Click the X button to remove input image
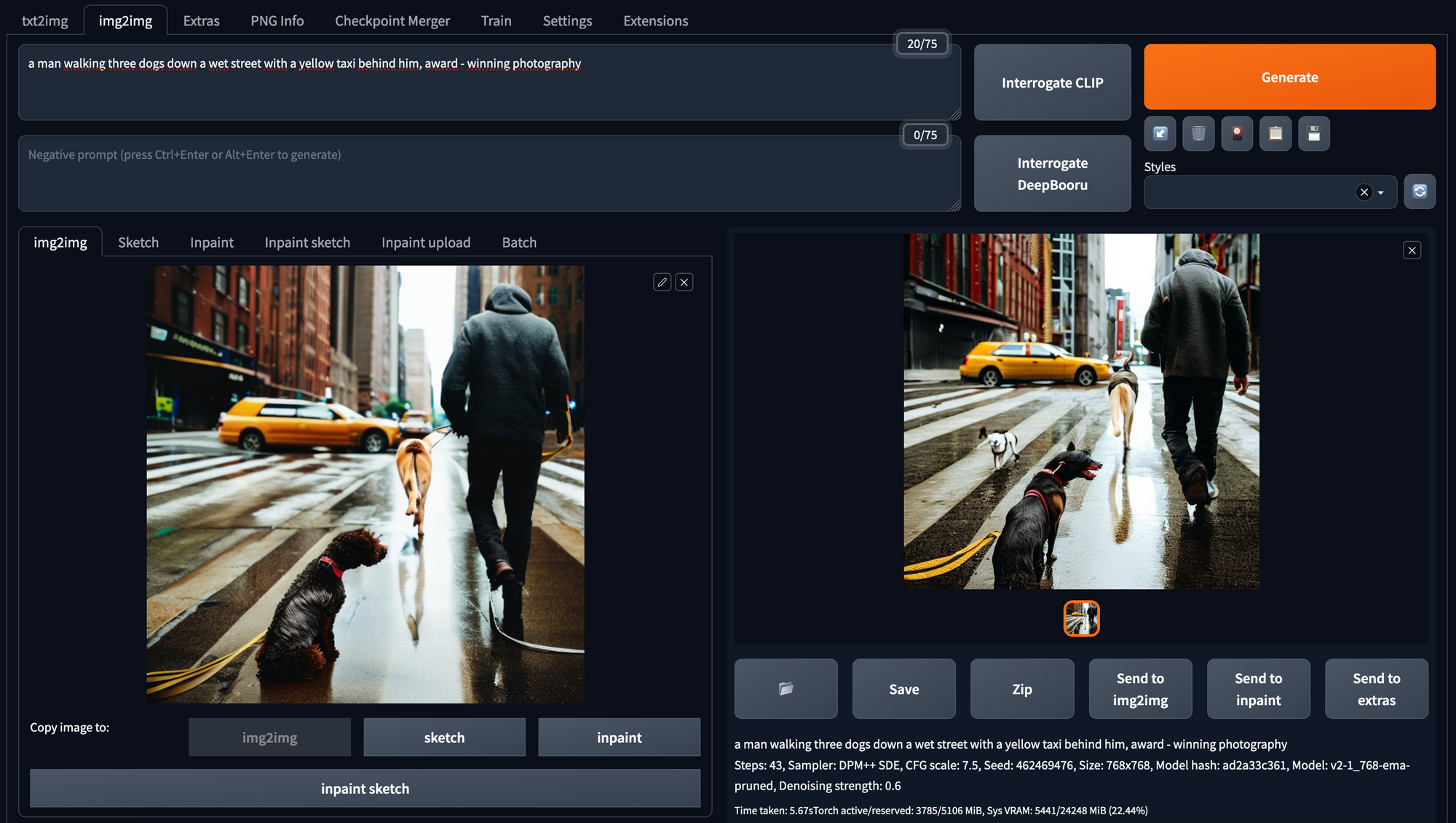 [x=684, y=282]
